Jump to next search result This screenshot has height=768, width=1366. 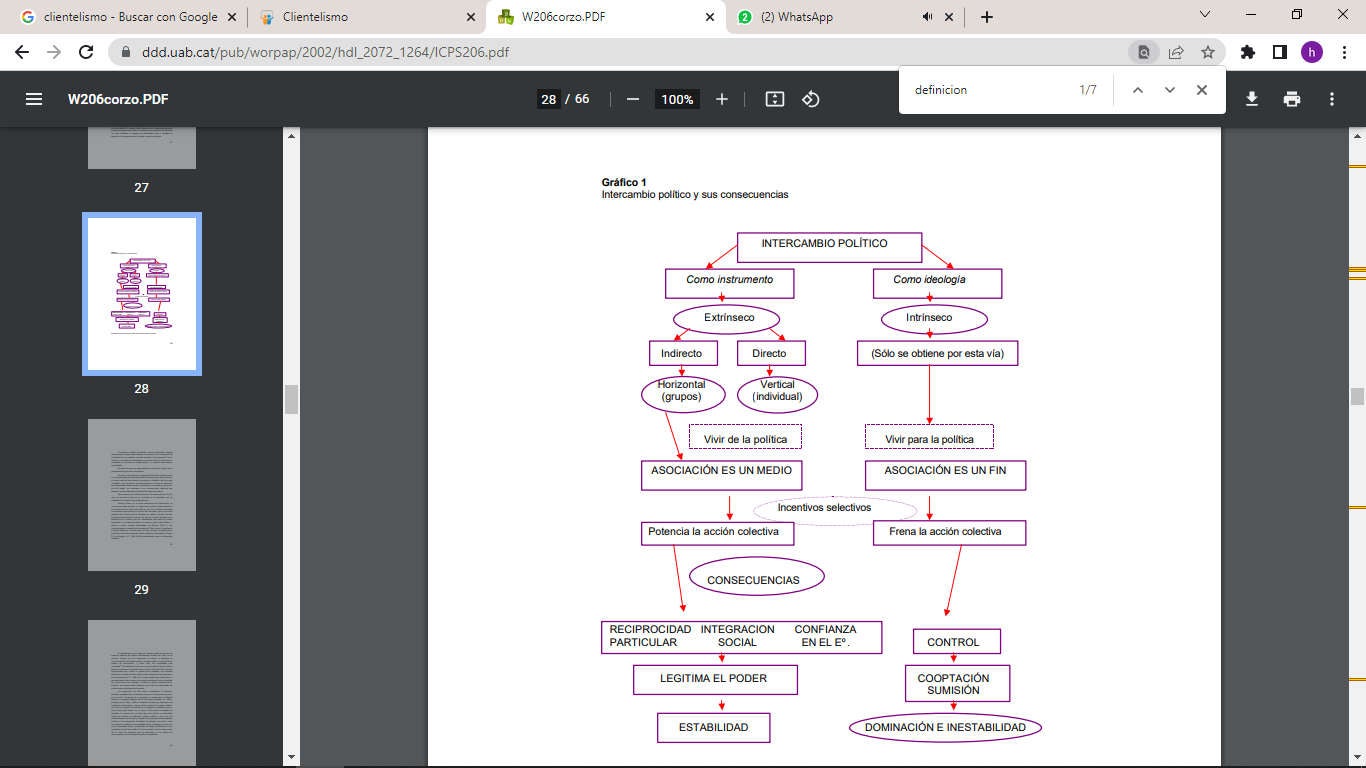1169,90
